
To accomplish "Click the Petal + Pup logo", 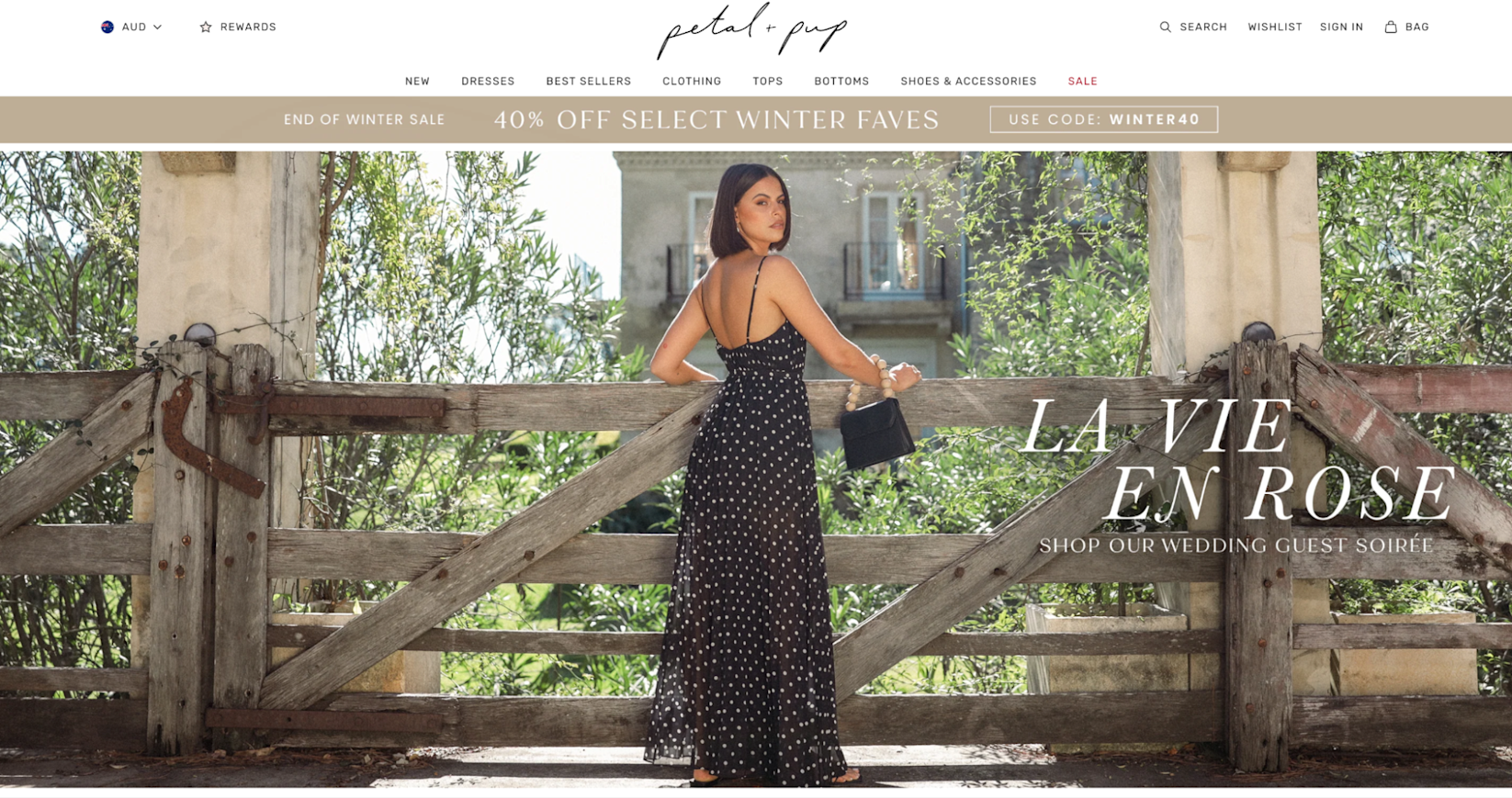I will click(752, 31).
